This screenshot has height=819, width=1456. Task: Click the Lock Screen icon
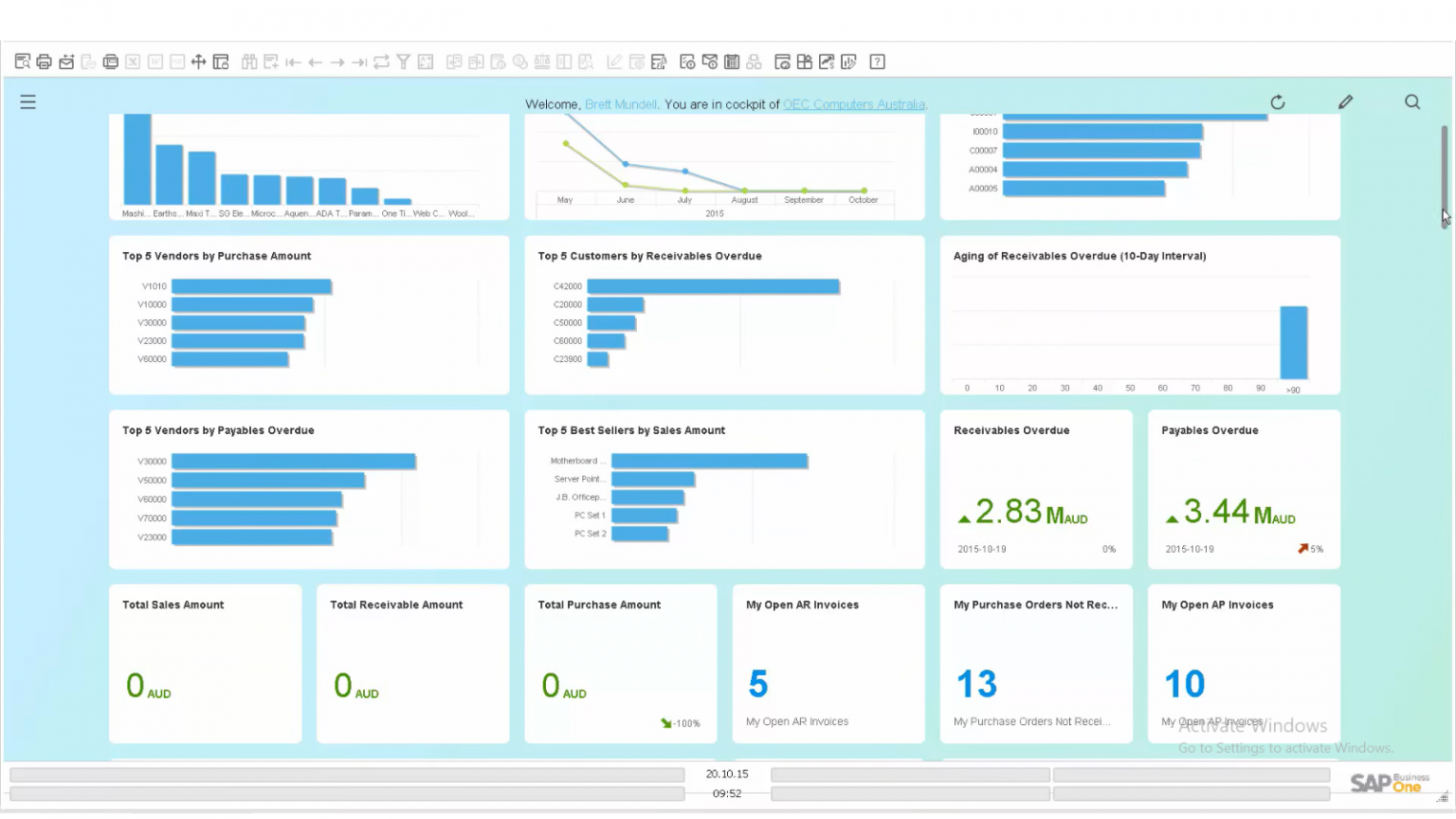point(220,61)
